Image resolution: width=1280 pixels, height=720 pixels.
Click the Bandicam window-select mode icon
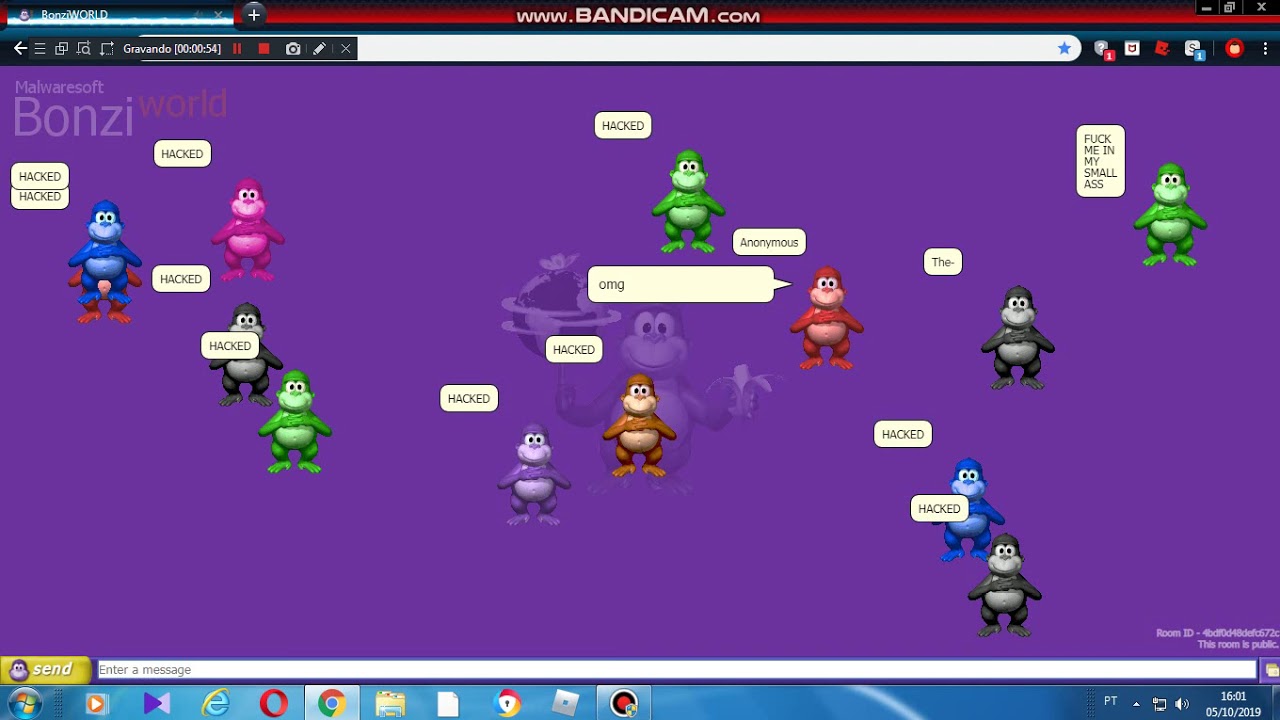click(61, 48)
